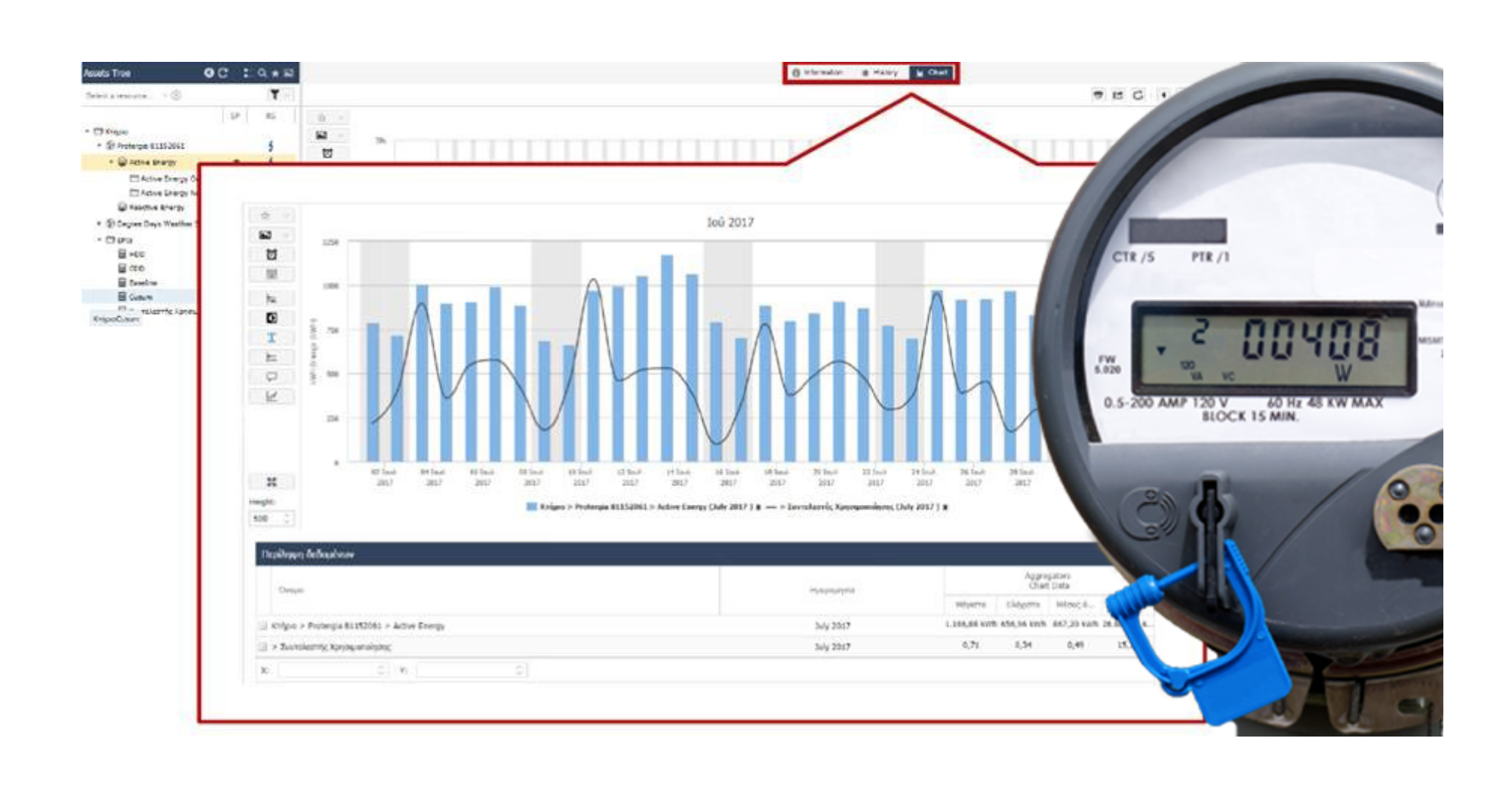Screen dimensions: 1512x809
Task: Collapse the KPIs folder node
Action: tap(99, 240)
